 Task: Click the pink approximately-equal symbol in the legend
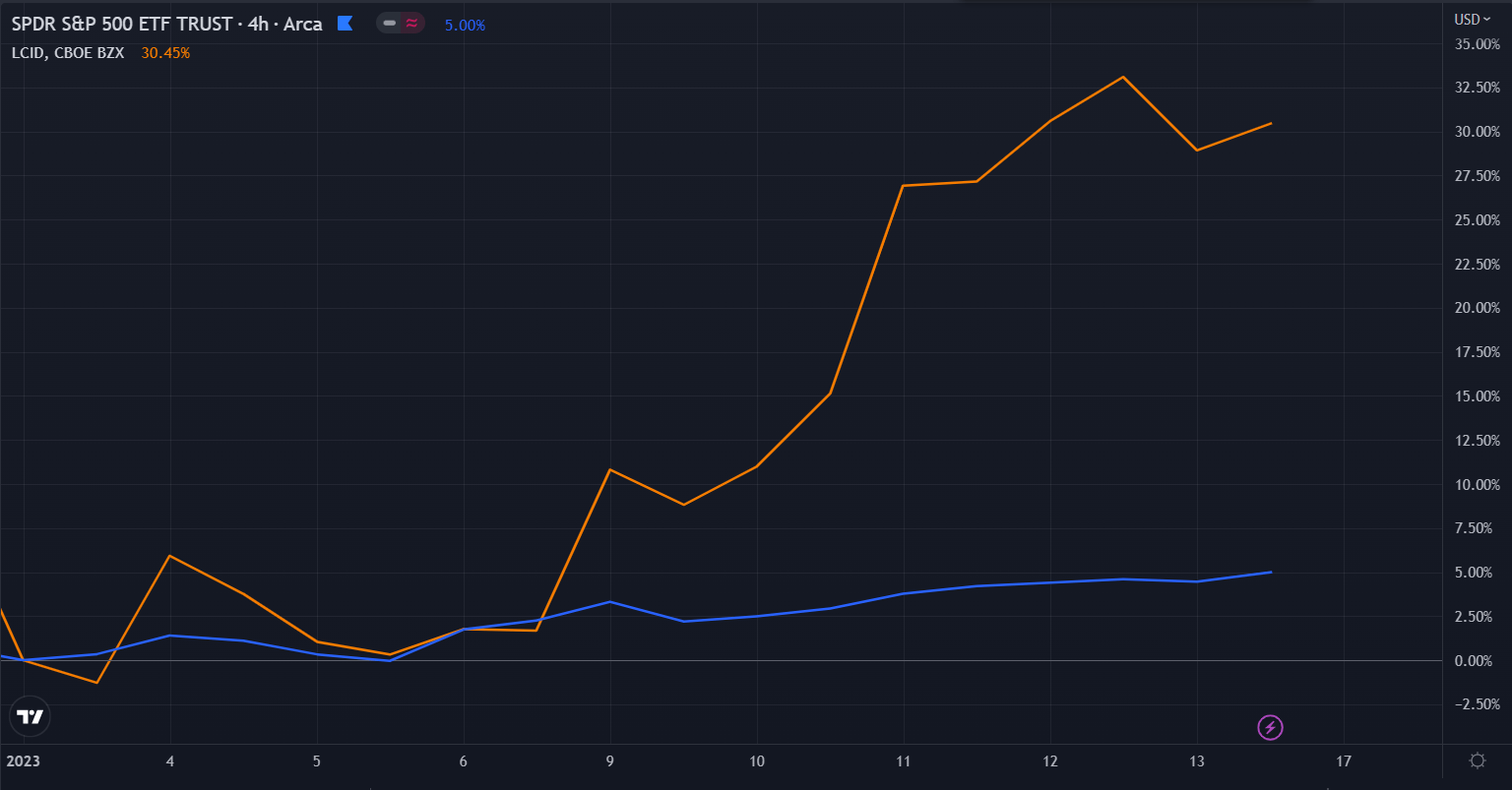pyautogui.click(x=411, y=24)
